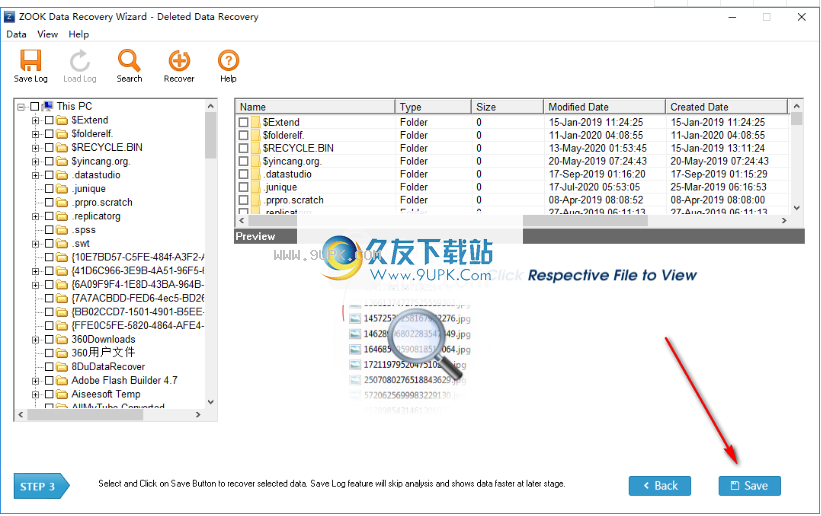Check the 360Downloads tree checkbox
The width and height of the screenshot is (821, 516).
pos(49,339)
